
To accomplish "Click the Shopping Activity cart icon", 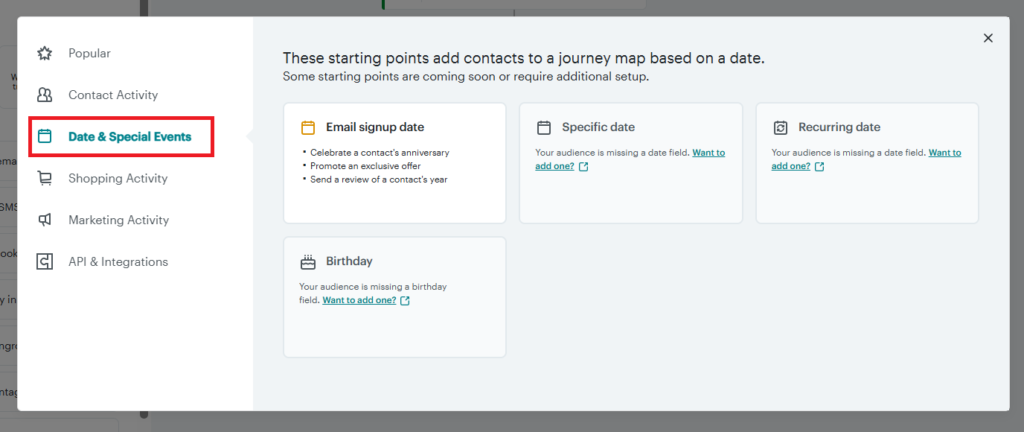I will point(44,178).
